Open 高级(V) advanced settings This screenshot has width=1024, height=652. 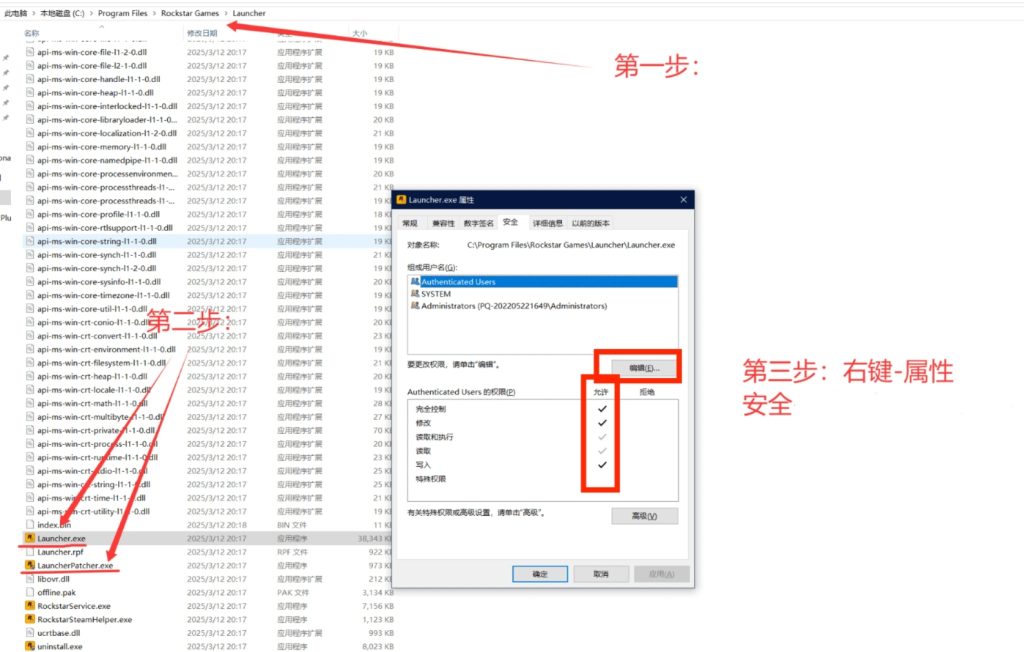[644, 516]
